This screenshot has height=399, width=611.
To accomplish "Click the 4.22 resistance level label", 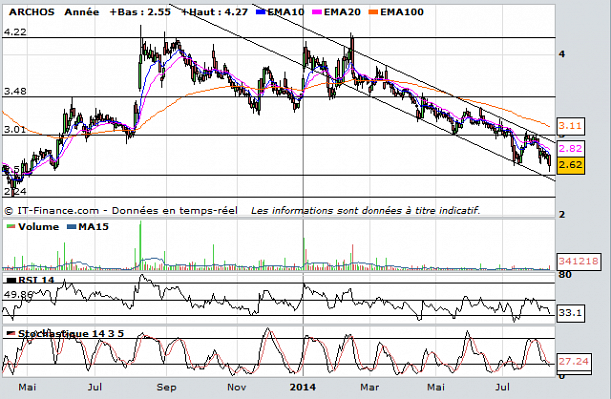I will coord(15,32).
